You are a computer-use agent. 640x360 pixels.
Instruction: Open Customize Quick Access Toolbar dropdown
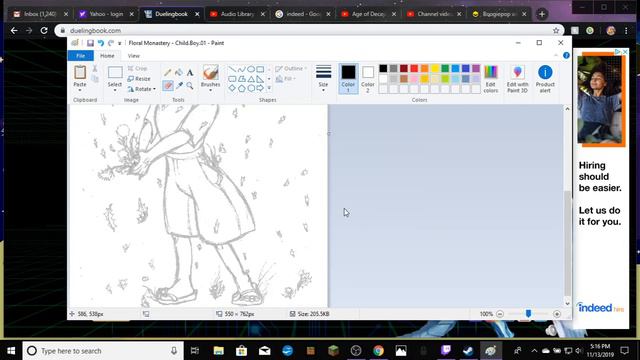click(x=120, y=43)
